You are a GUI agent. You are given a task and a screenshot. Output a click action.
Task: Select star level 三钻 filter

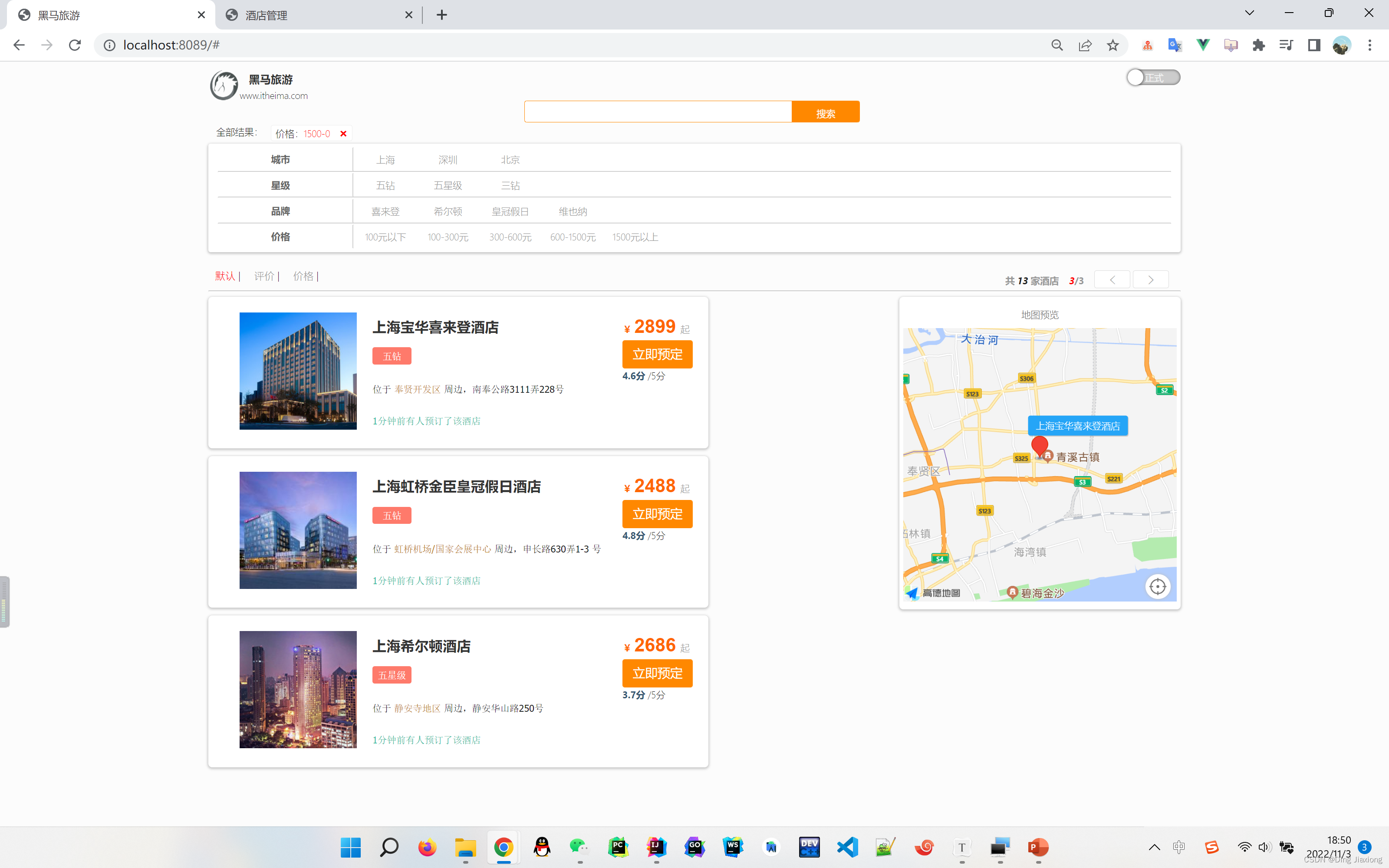tap(510, 186)
